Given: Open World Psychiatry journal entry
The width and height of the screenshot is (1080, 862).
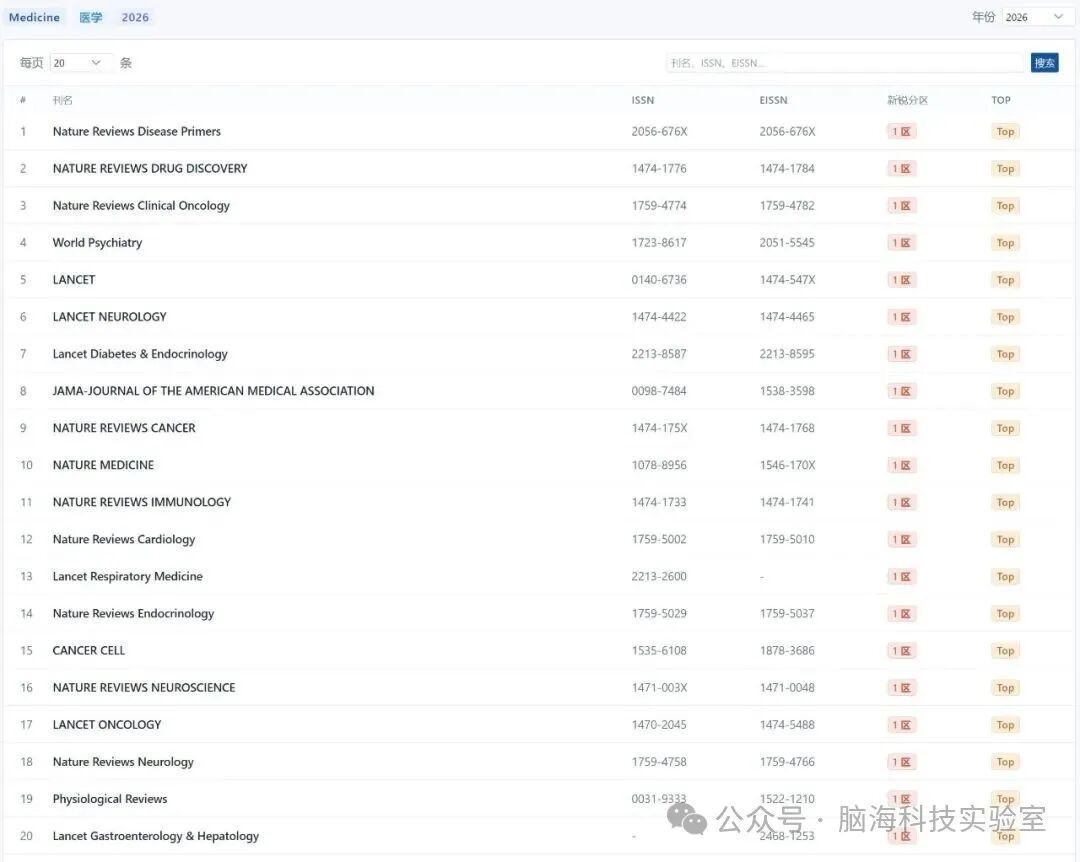Looking at the screenshot, I should tap(97, 243).
